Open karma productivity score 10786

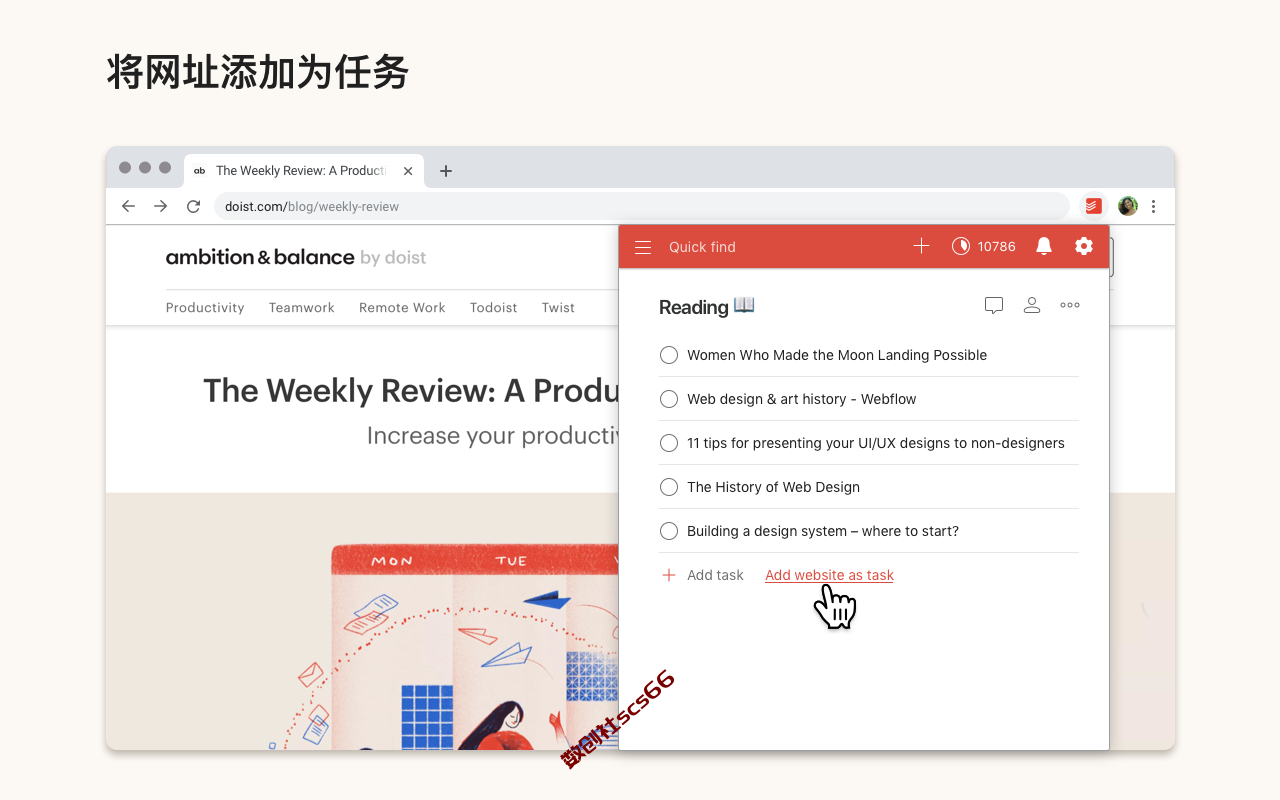[983, 246]
